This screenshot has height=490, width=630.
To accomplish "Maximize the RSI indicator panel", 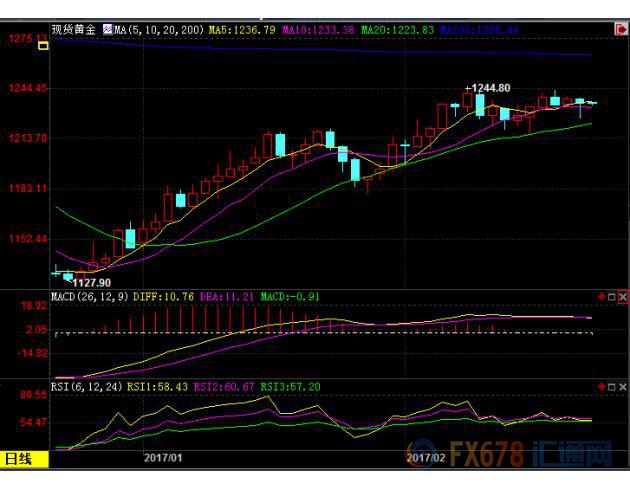I will pyautogui.click(x=612, y=387).
